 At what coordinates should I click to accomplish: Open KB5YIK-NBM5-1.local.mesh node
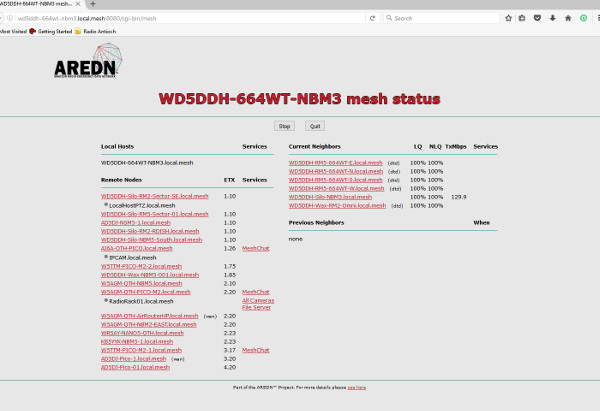click(x=137, y=341)
